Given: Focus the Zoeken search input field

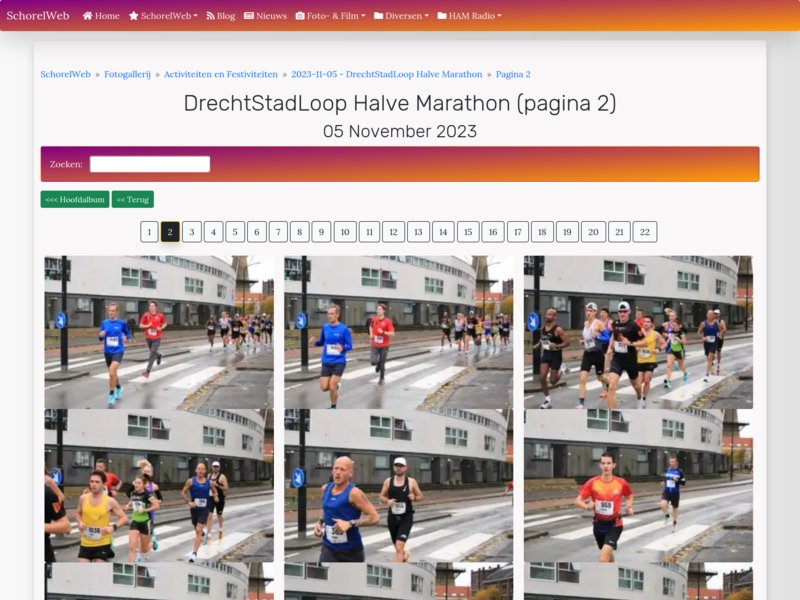Looking at the screenshot, I should click(x=150, y=164).
